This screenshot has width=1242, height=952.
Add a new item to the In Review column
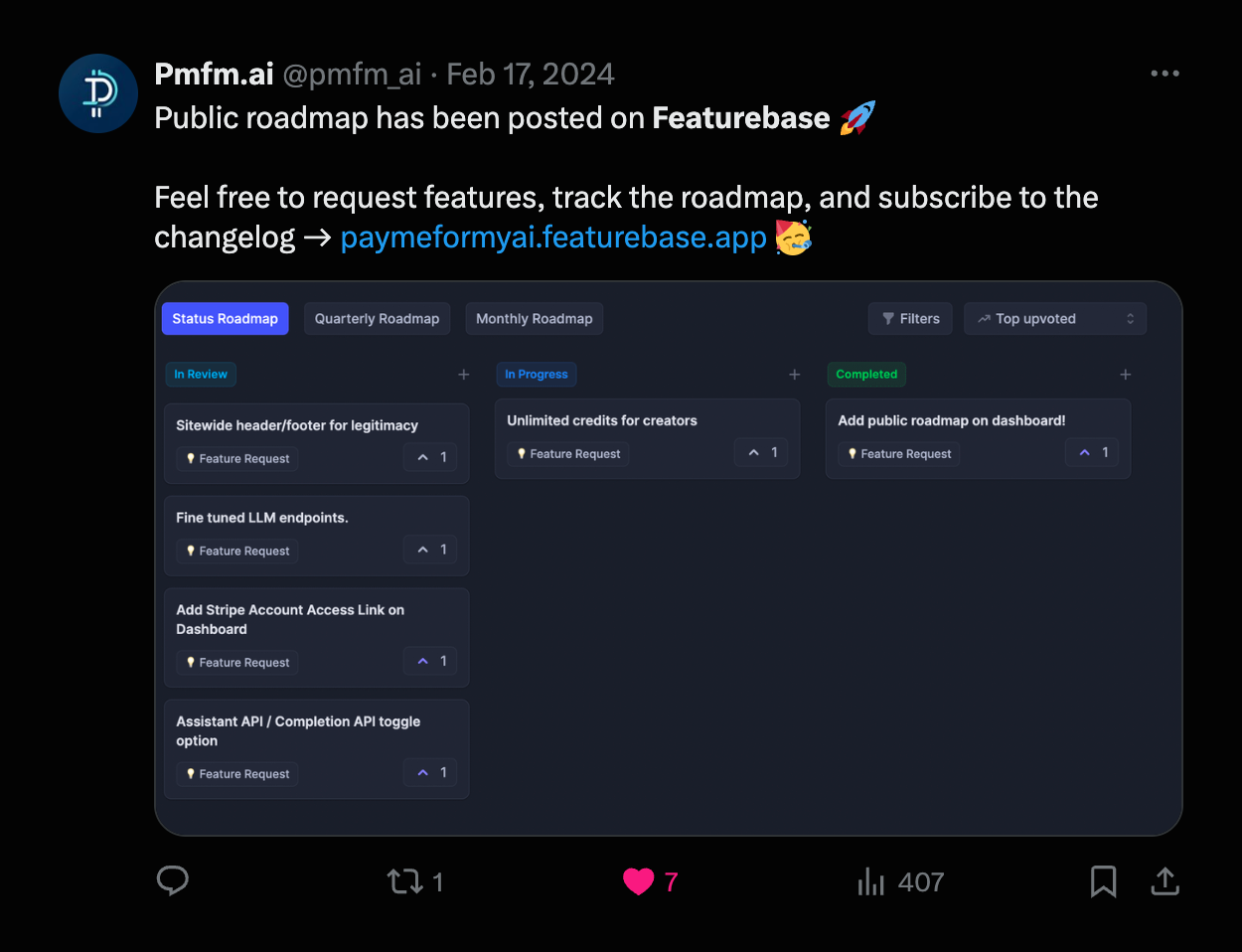pyautogui.click(x=463, y=375)
